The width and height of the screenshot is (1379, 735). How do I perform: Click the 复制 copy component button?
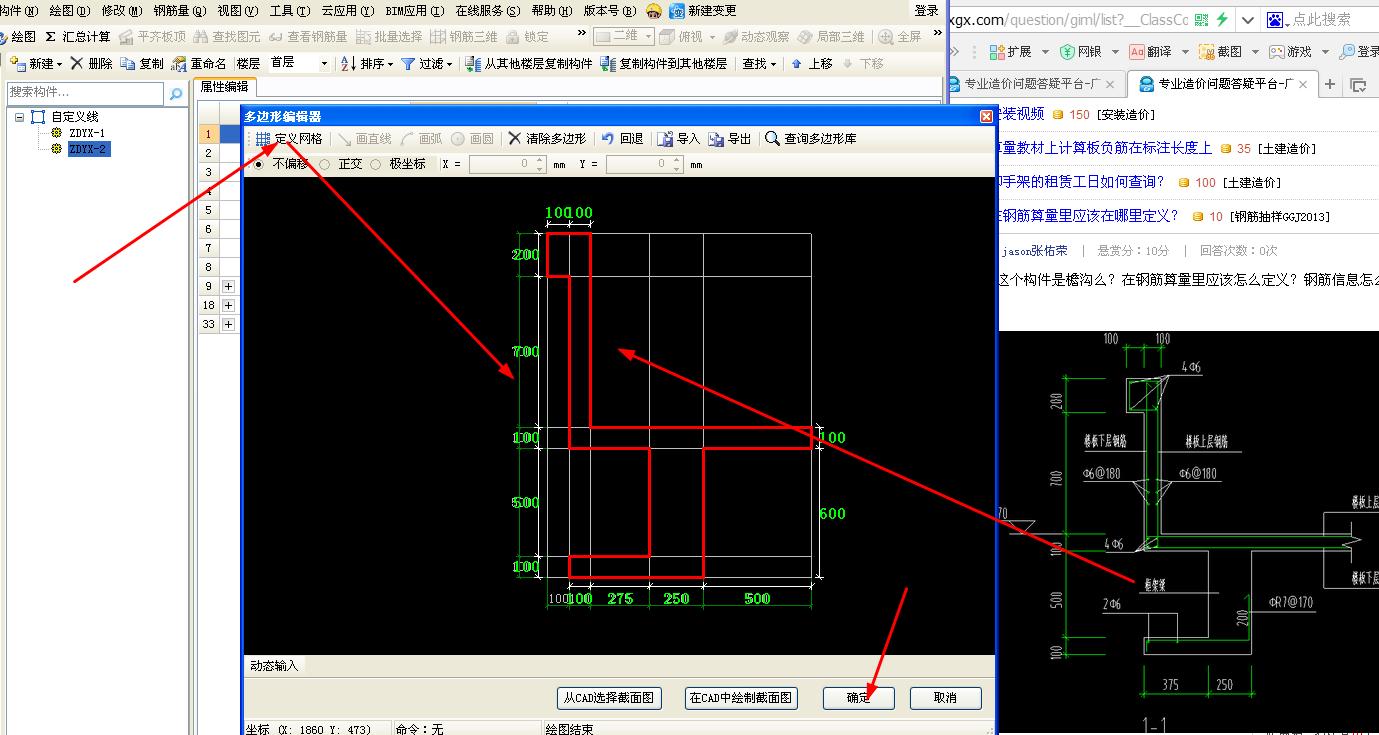click(142, 63)
